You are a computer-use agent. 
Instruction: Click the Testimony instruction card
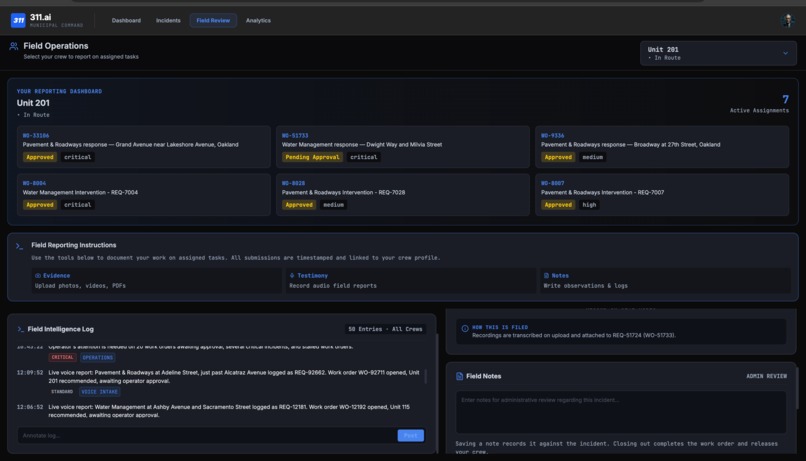click(411, 281)
